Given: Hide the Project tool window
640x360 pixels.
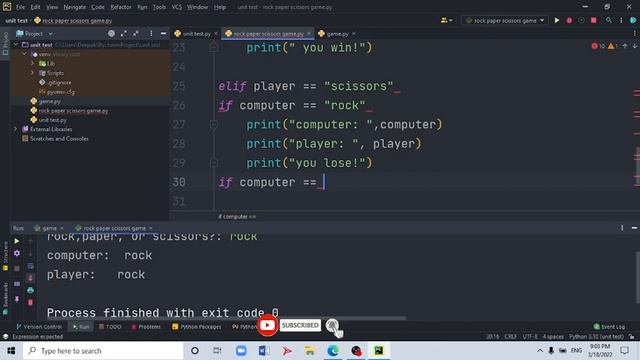Looking at the screenshot, I should tap(163, 33).
